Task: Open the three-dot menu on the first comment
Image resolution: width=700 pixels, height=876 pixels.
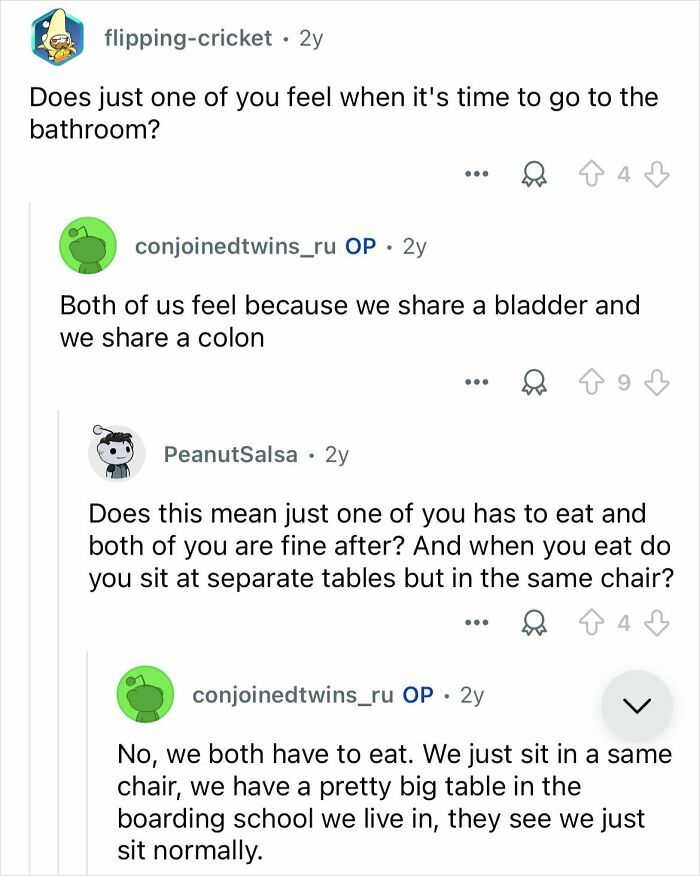Action: click(x=476, y=173)
